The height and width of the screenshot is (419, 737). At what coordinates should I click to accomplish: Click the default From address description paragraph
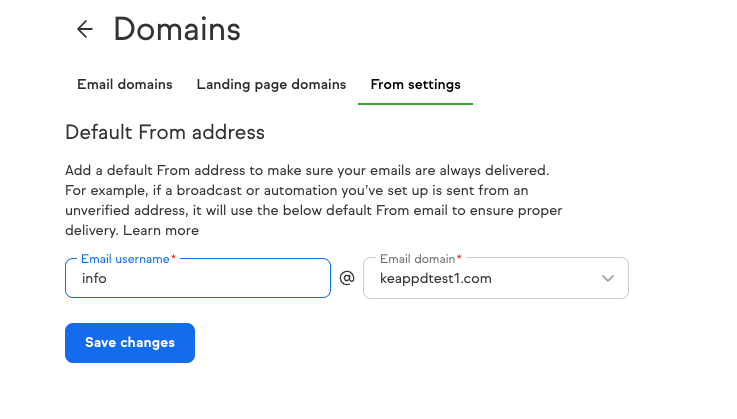coord(314,200)
